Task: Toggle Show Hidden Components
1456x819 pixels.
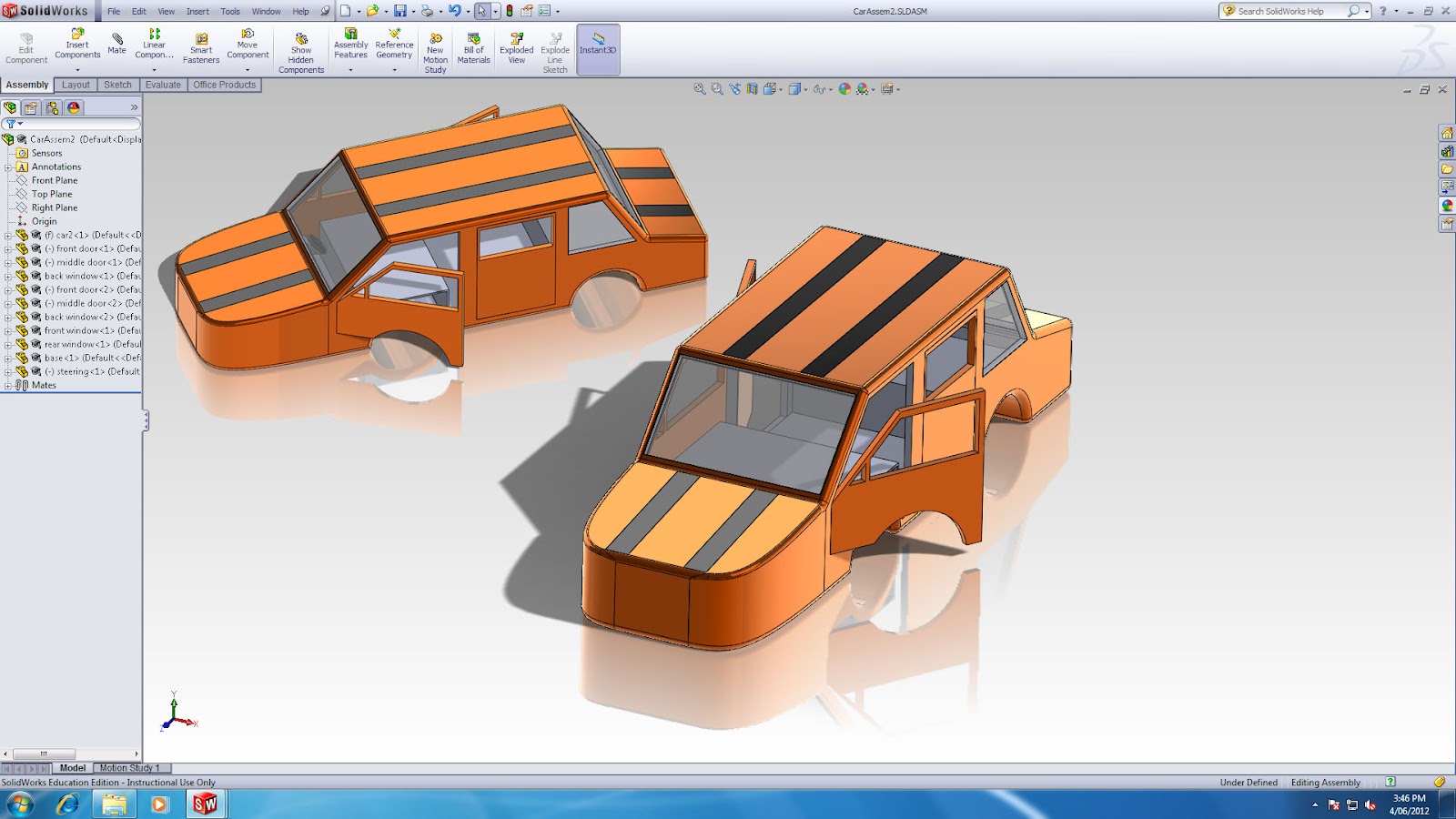Action: 301,53
